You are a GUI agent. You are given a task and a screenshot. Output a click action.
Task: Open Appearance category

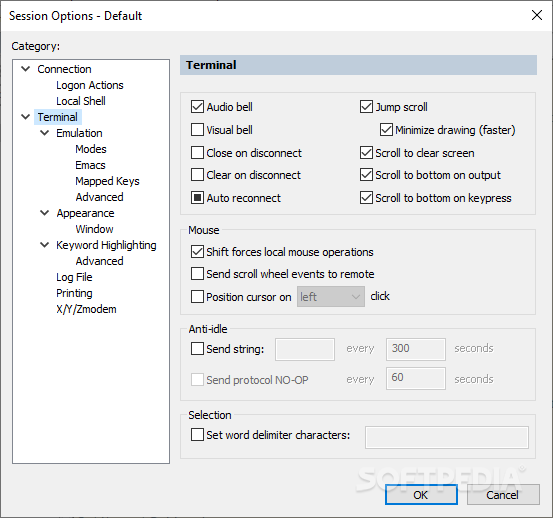(x=85, y=213)
